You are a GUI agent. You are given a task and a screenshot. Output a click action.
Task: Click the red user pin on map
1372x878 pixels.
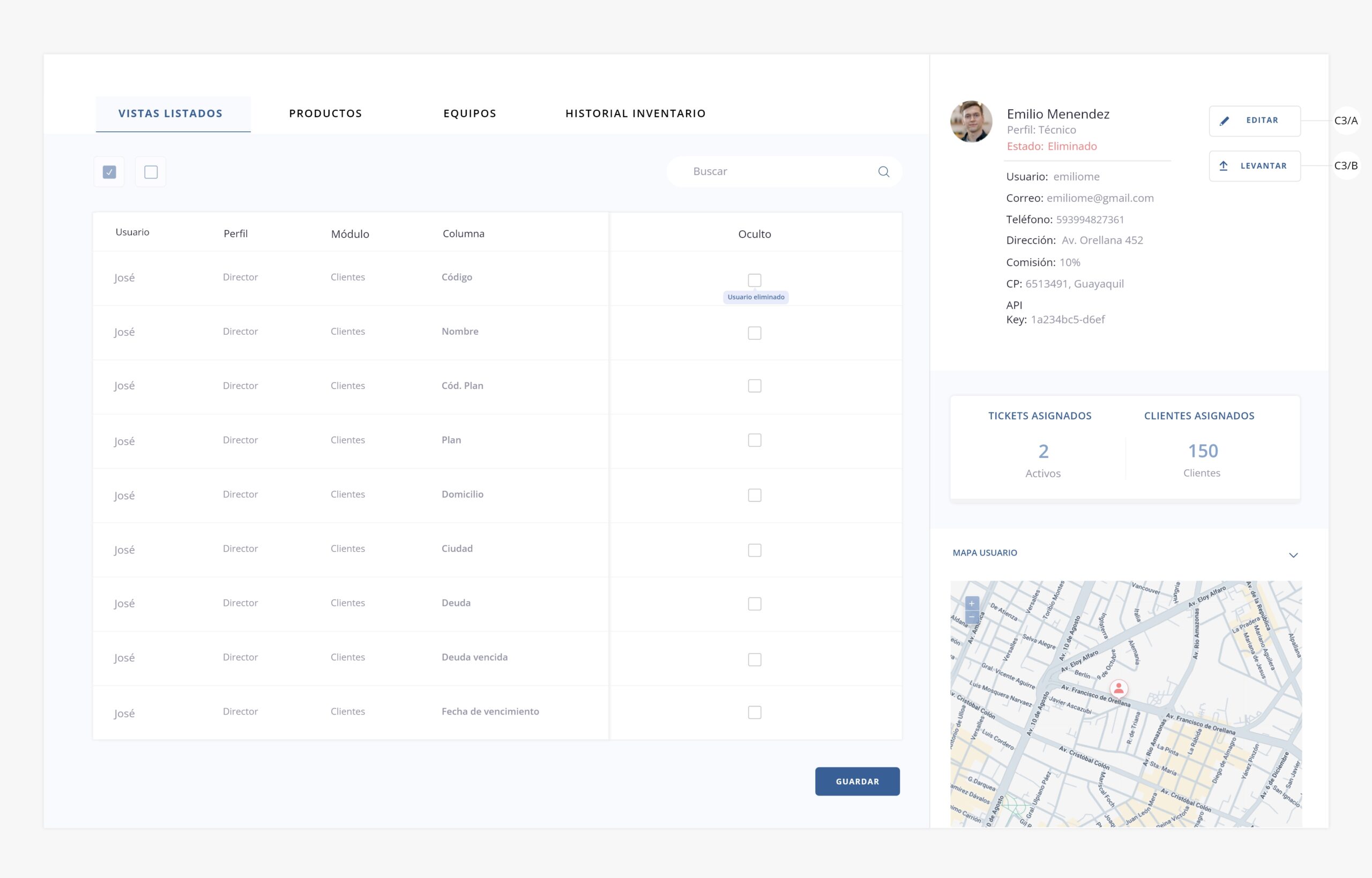coord(1119,688)
